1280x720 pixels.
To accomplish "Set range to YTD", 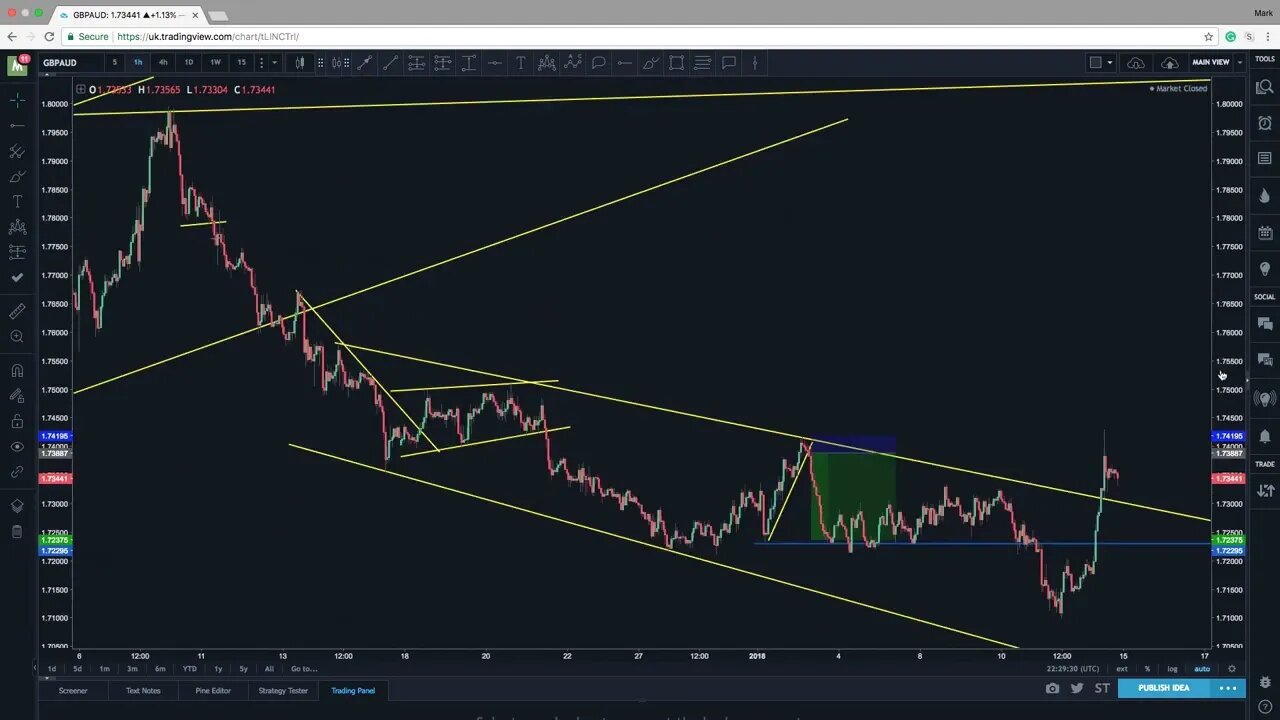I will pos(189,669).
